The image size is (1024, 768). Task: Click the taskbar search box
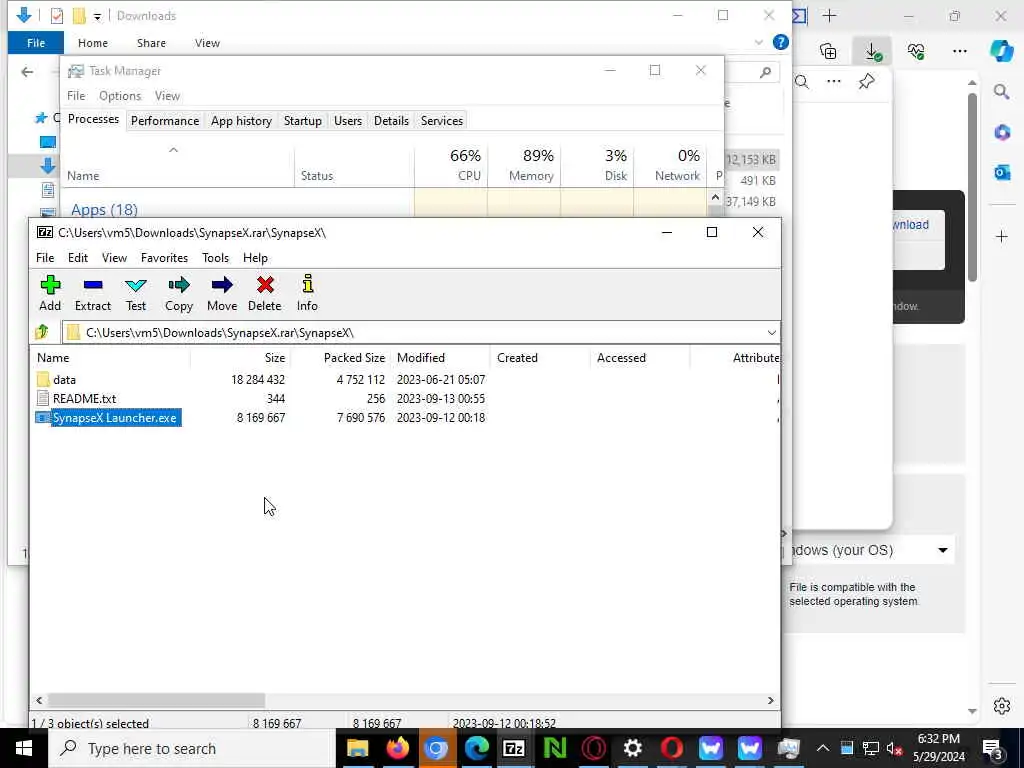click(192, 748)
